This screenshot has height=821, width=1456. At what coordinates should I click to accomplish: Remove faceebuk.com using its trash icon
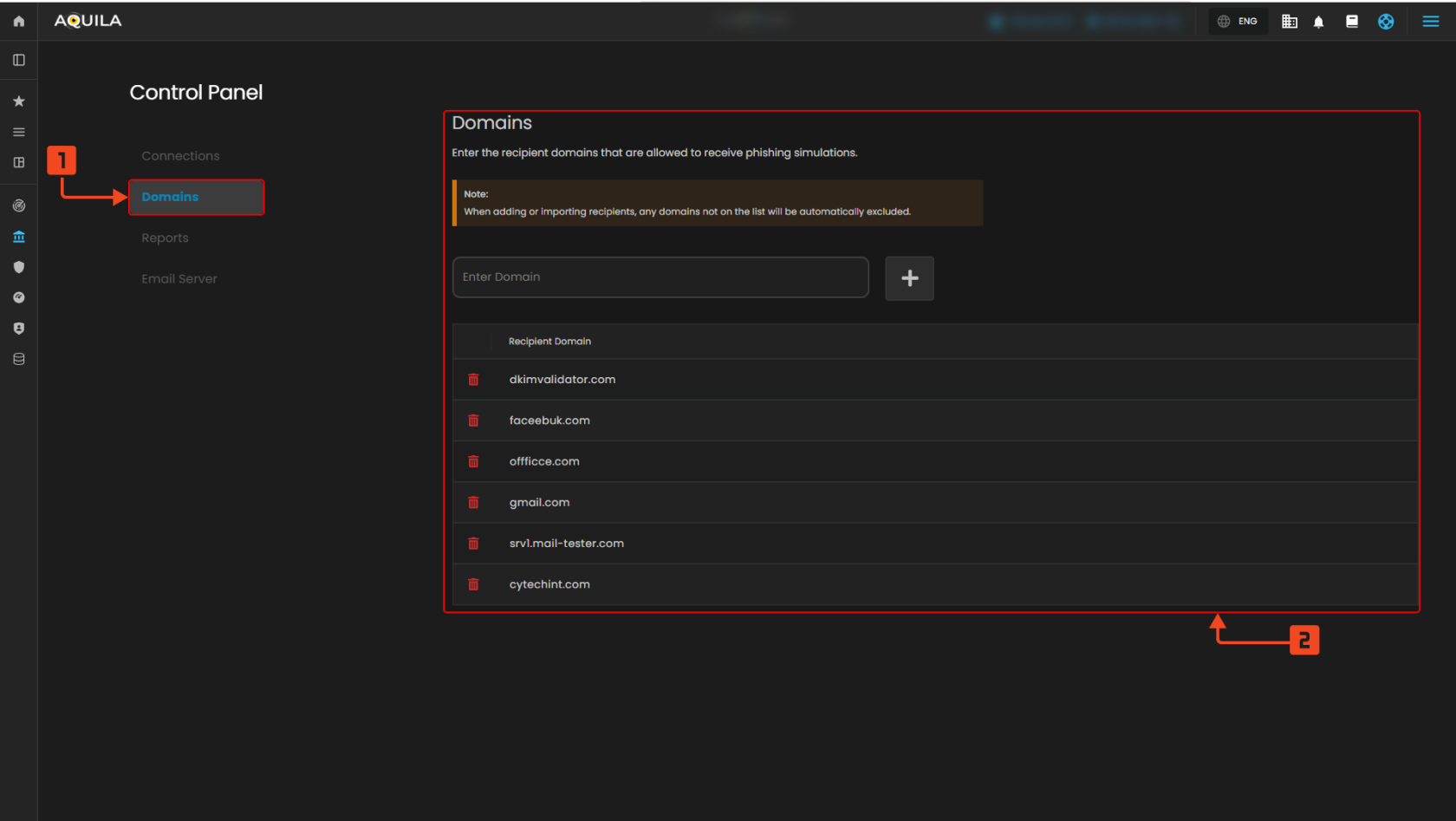[x=473, y=420]
